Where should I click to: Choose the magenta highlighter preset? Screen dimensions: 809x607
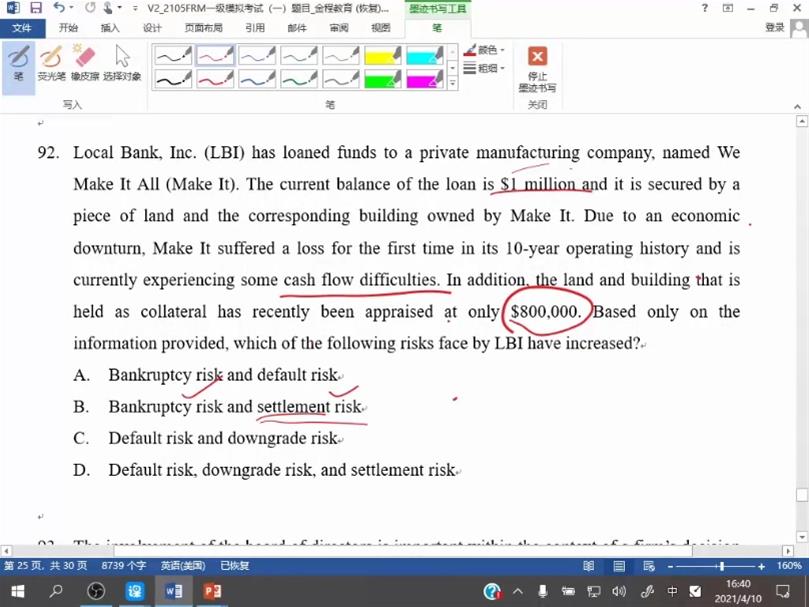tap(424, 79)
